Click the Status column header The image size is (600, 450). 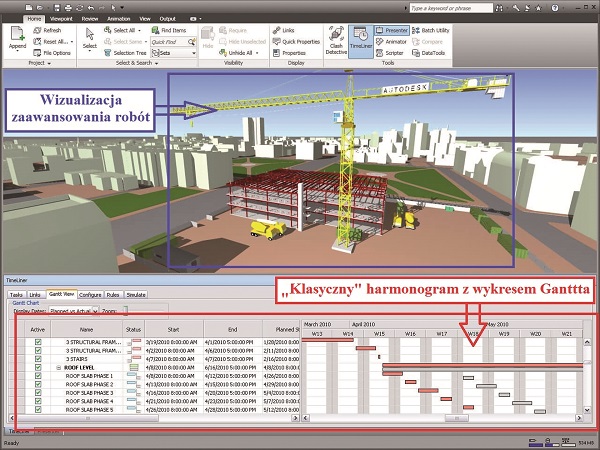point(134,329)
